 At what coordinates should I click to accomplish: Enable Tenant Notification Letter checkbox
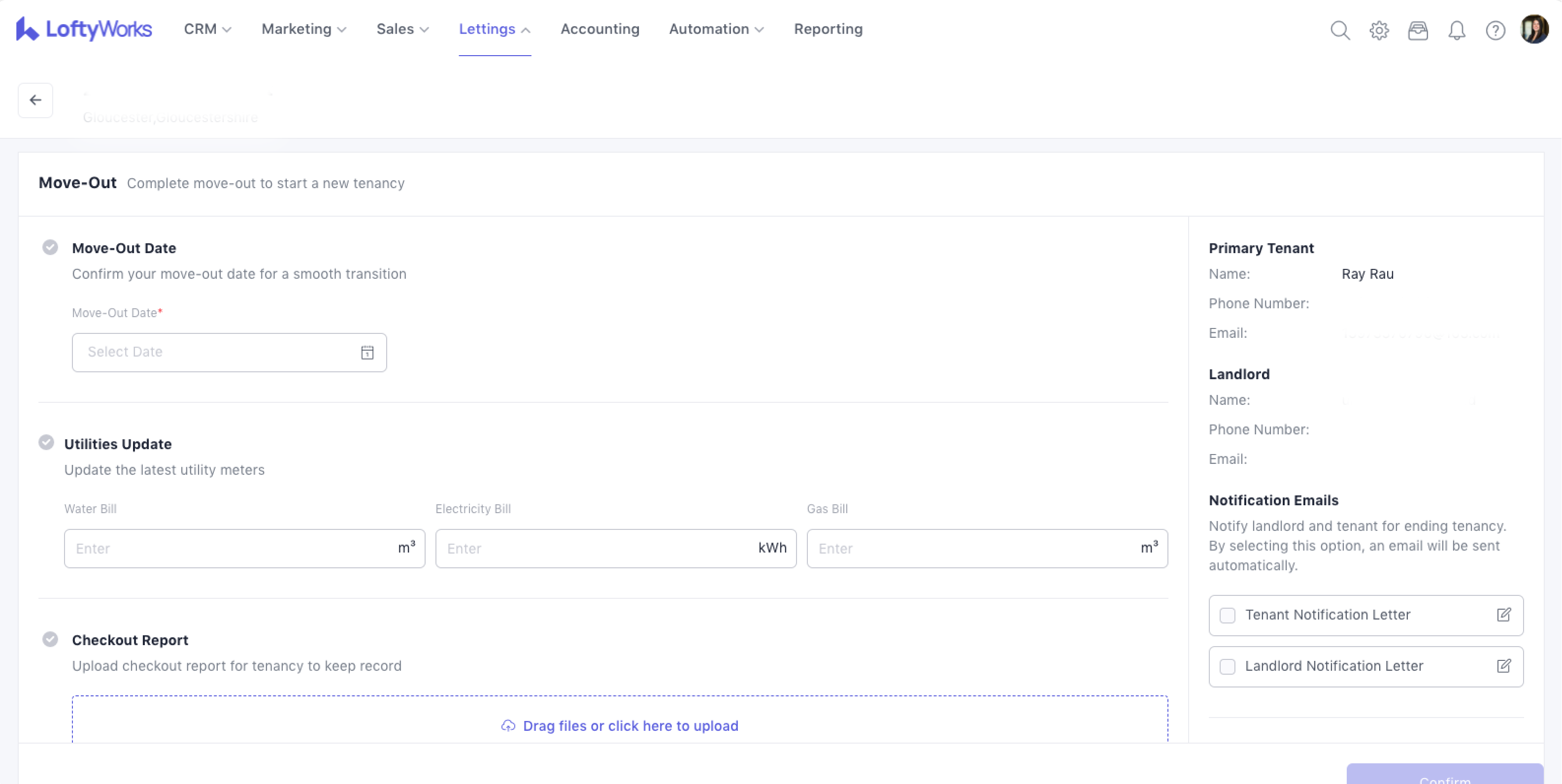click(x=1228, y=616)
